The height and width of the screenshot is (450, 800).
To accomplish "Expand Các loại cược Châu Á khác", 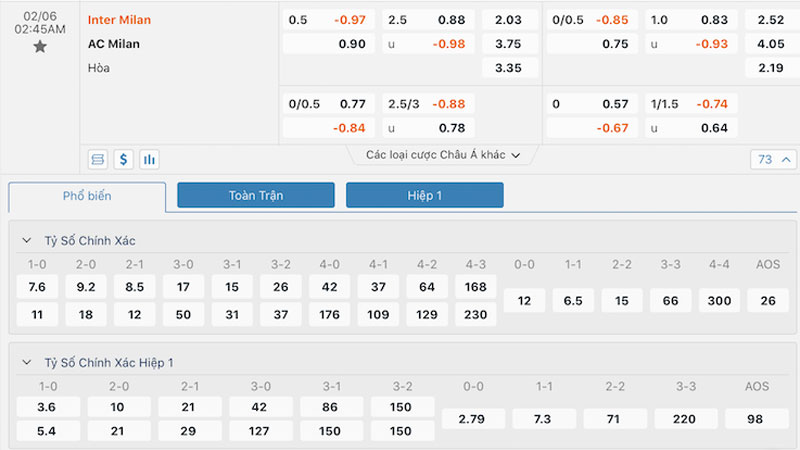I will point(442,155).
